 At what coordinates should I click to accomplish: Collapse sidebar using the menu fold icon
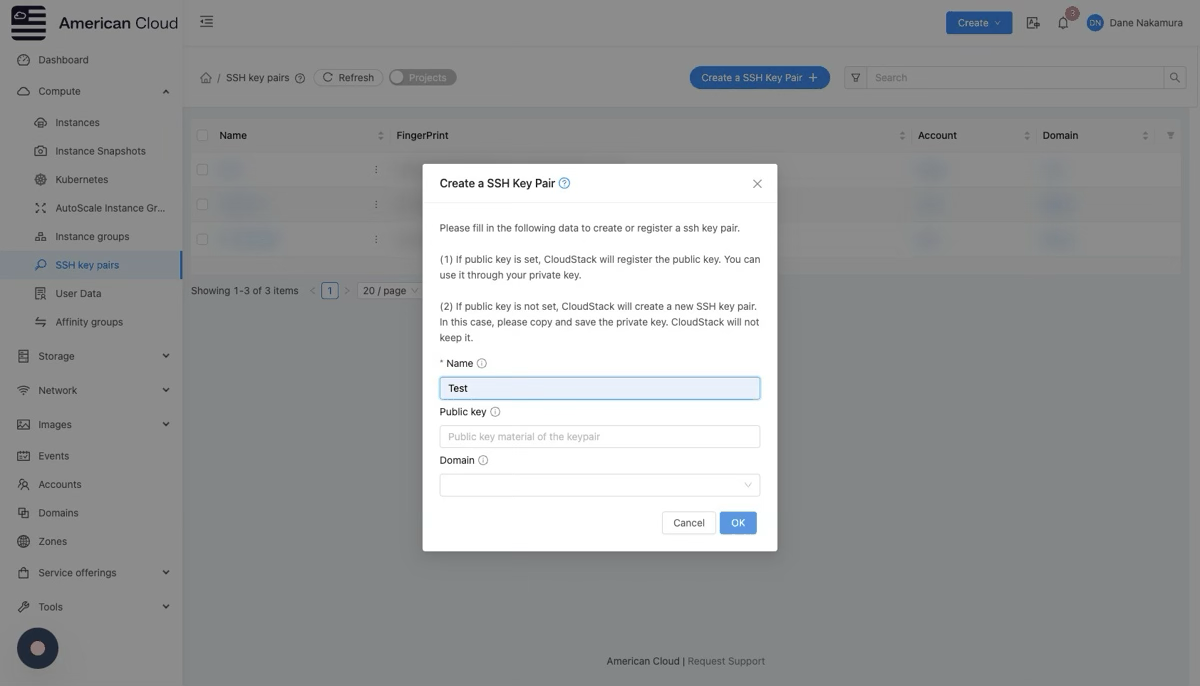pyautogui.click(x=206, y=22)
